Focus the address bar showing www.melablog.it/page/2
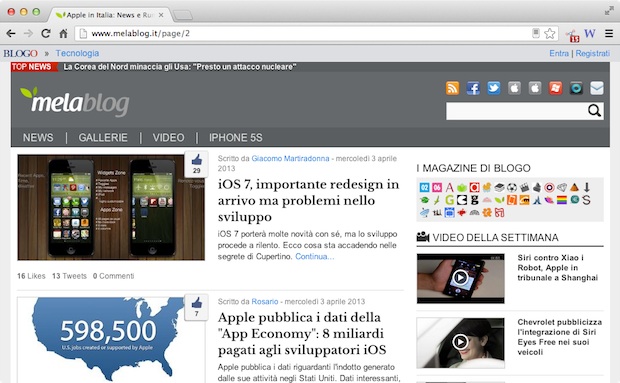 pyautogui.click(x=301, y=34)
